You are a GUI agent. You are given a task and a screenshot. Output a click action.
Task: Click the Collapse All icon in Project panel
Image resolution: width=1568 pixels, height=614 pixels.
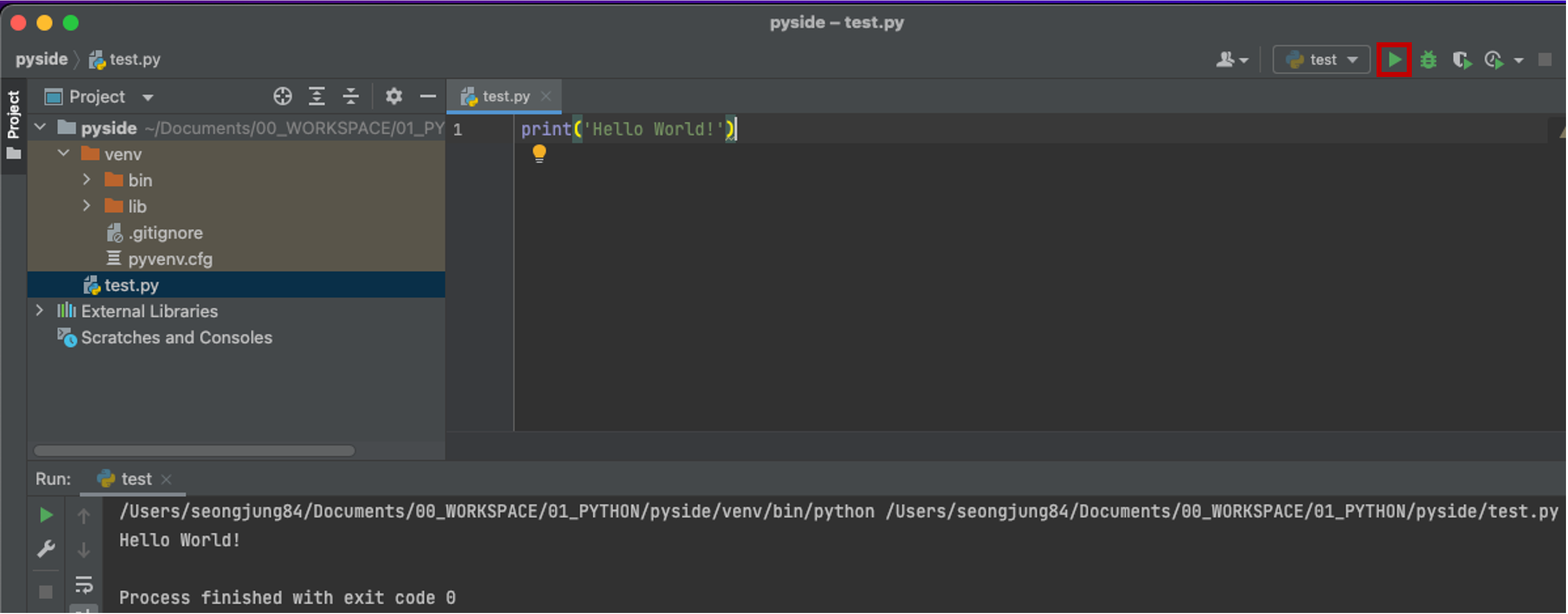pos(351,96)
